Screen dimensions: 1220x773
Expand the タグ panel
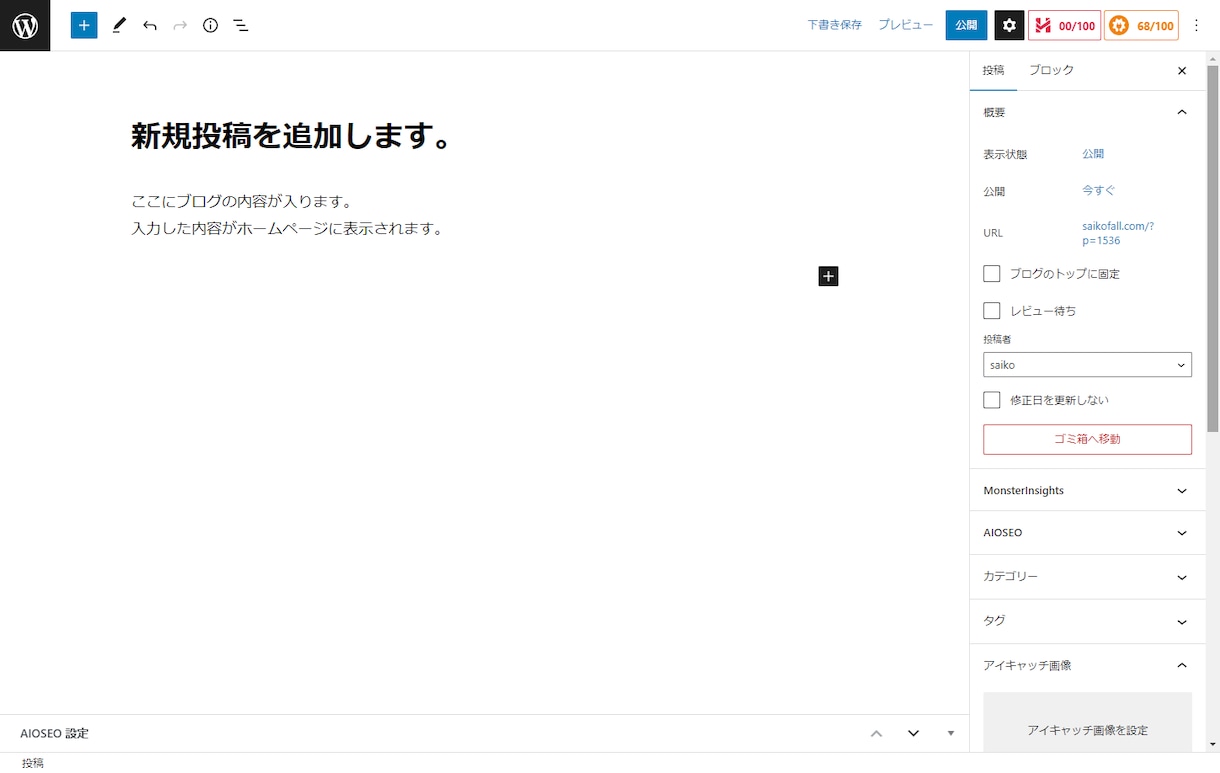coord(1087,621)
